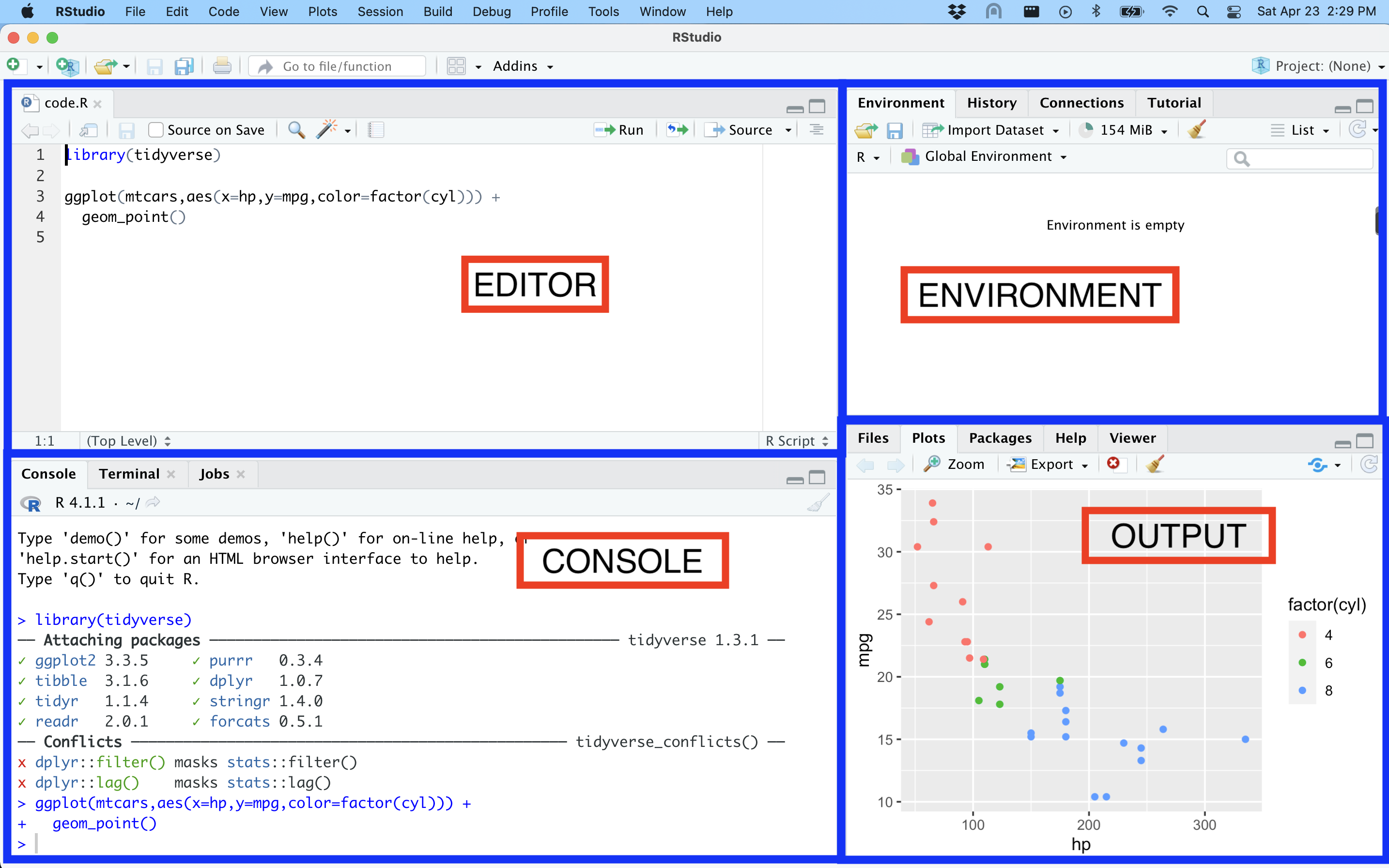Open the Export dropdown in Plots pane
The height and width of the screenshot is (868, 1389).
click(1048, 465)
